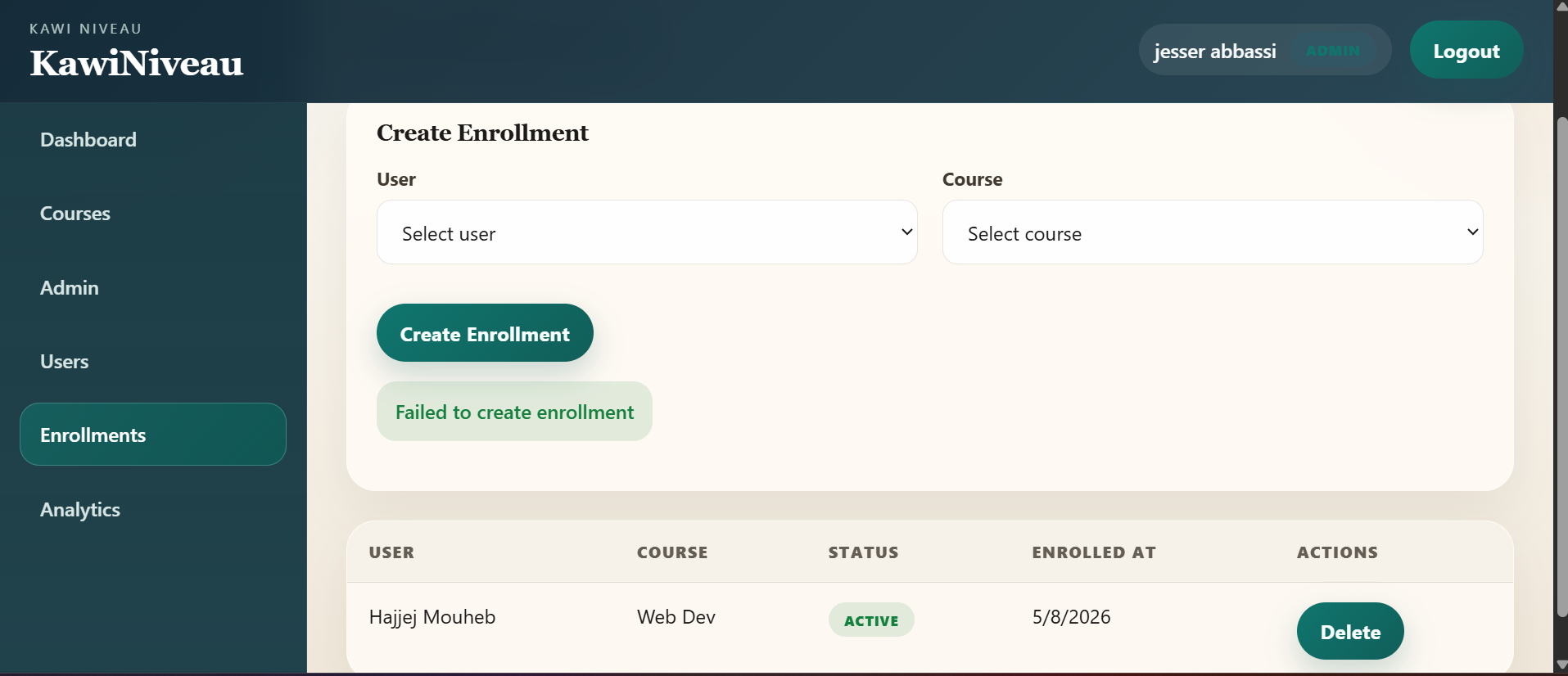This screenshot has height=676, width=1568.
Task: Click the ACTIONS column header
Action: pyautogui.click(x=1337, y=552)
